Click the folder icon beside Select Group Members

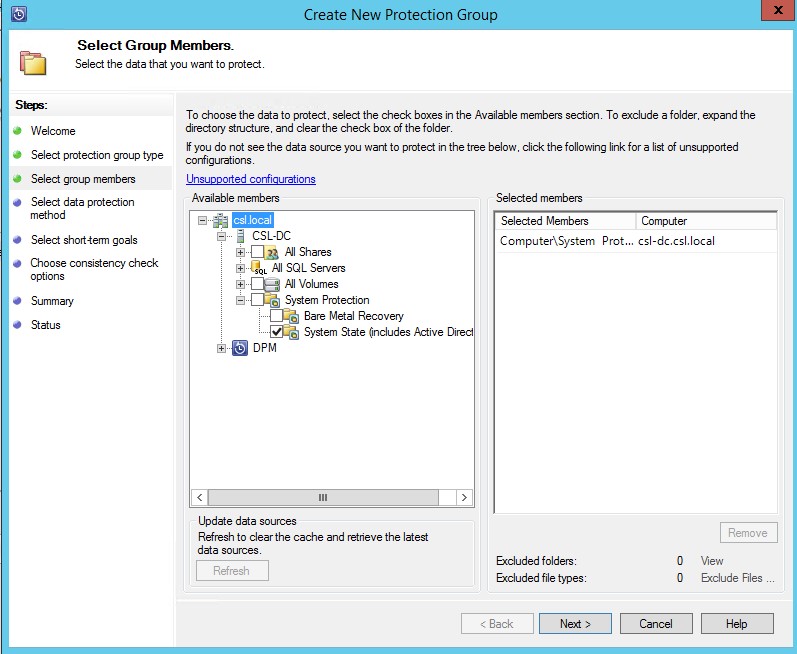coord(33,63)
